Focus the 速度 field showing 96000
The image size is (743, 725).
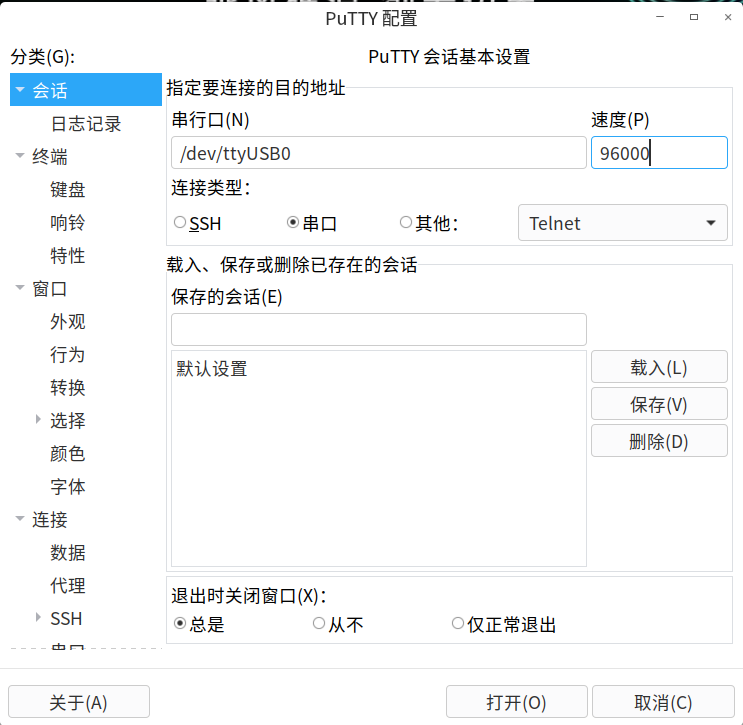pos(659,153)
